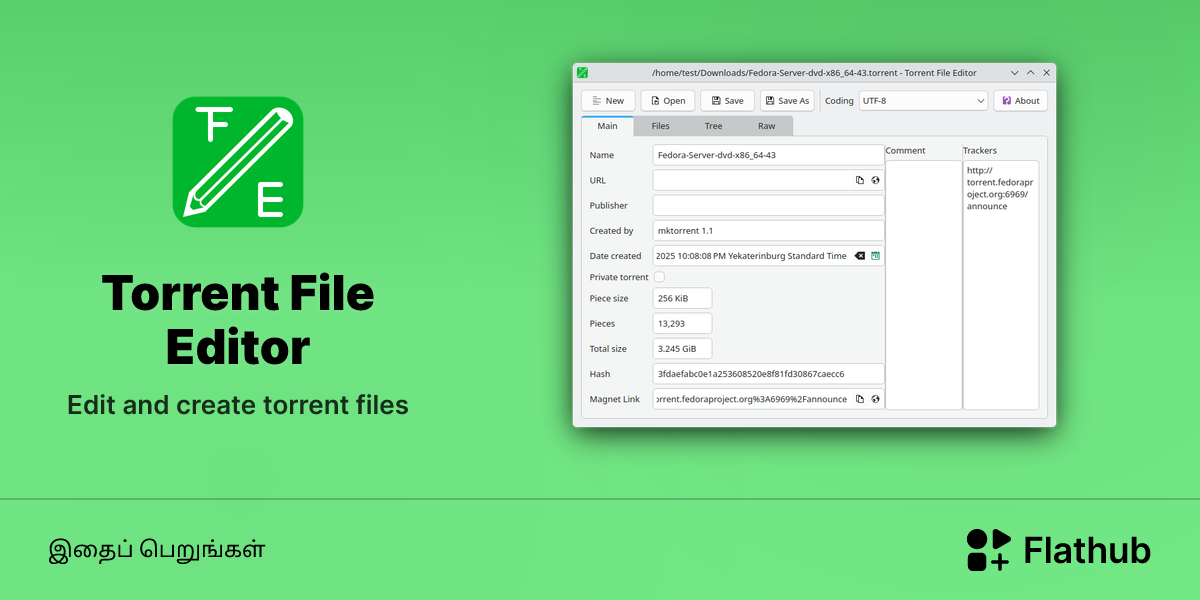Image resolution: width=1200 pixels, height=600 pixels.
Task: Click the Created by field showing mktorrent 1.1
Action: [x=768, y=231]
